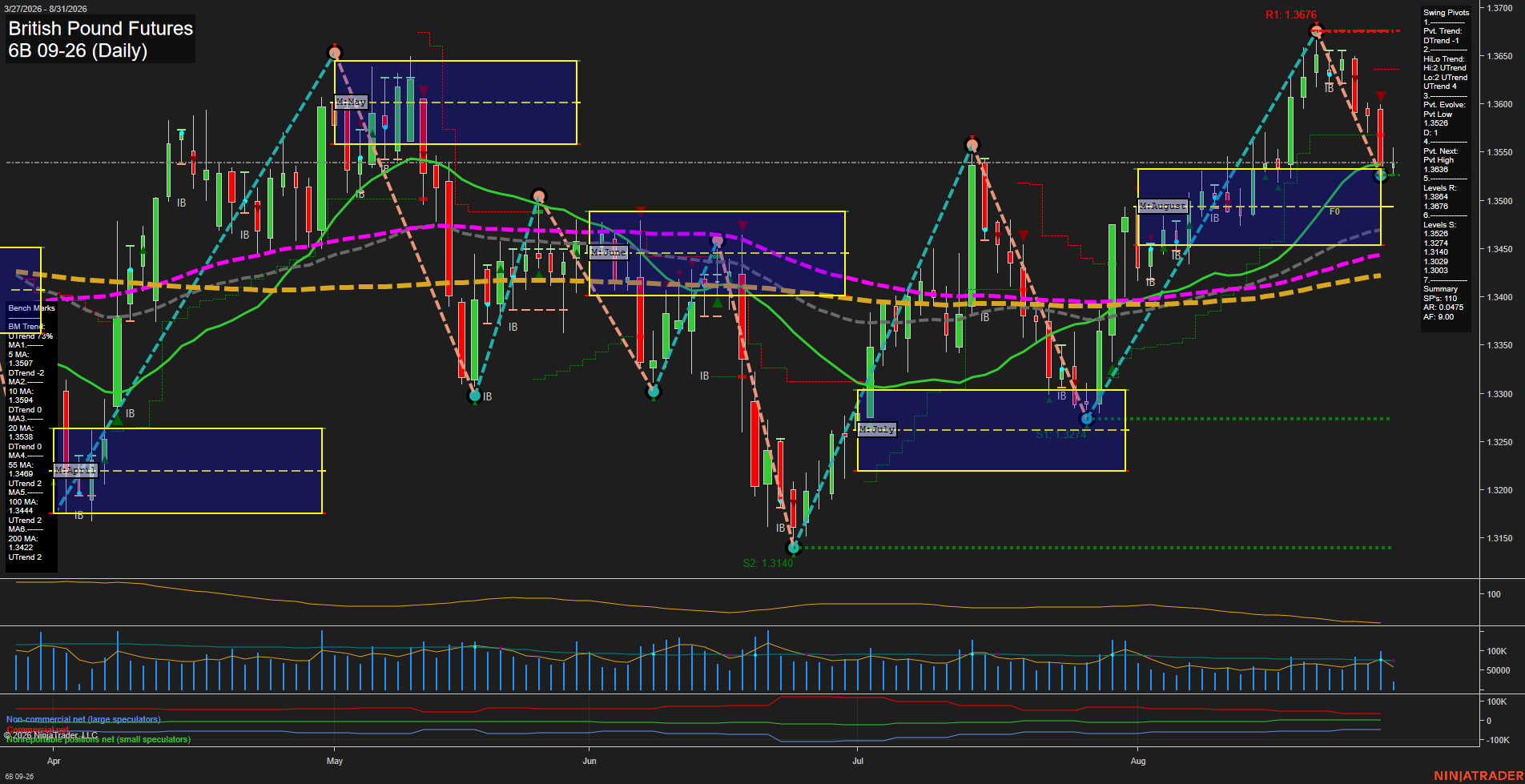
Task: Select the 'S2: 1.3140' support label
Action: click(x=767, y=563)
